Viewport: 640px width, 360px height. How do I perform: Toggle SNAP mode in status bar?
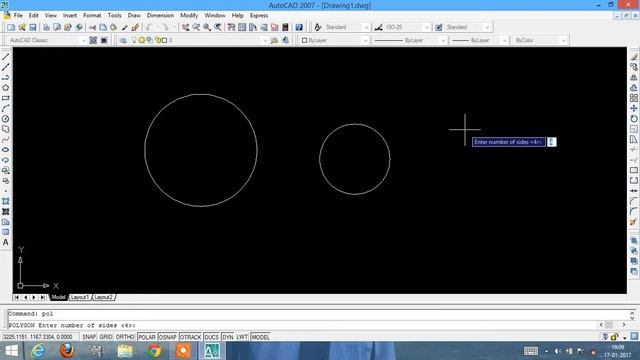tap(89, 337)
